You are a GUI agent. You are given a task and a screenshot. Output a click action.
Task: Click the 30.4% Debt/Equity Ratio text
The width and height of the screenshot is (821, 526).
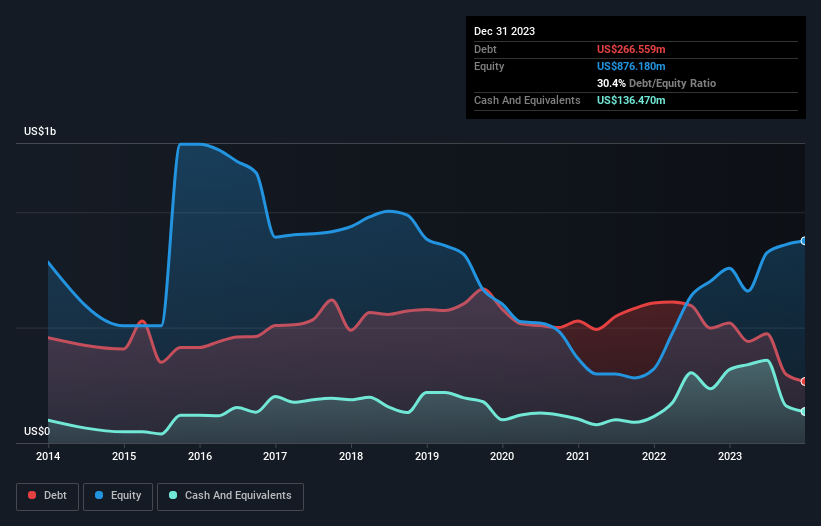pyautogui.click(x=656, y=83)
